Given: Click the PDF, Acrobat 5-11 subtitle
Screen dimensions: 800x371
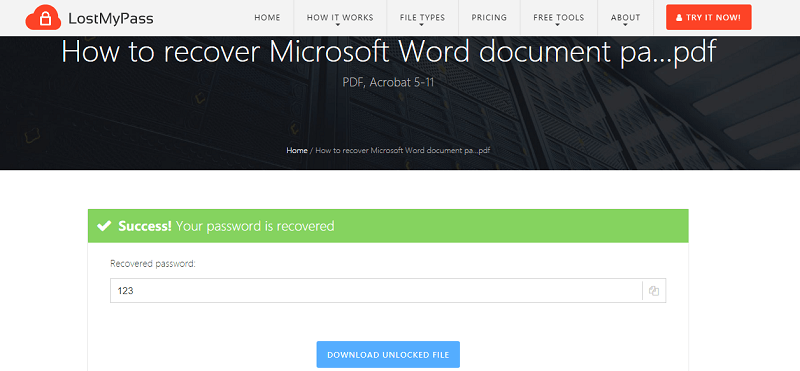Looking at the screenshot, I should coord(388,82).
